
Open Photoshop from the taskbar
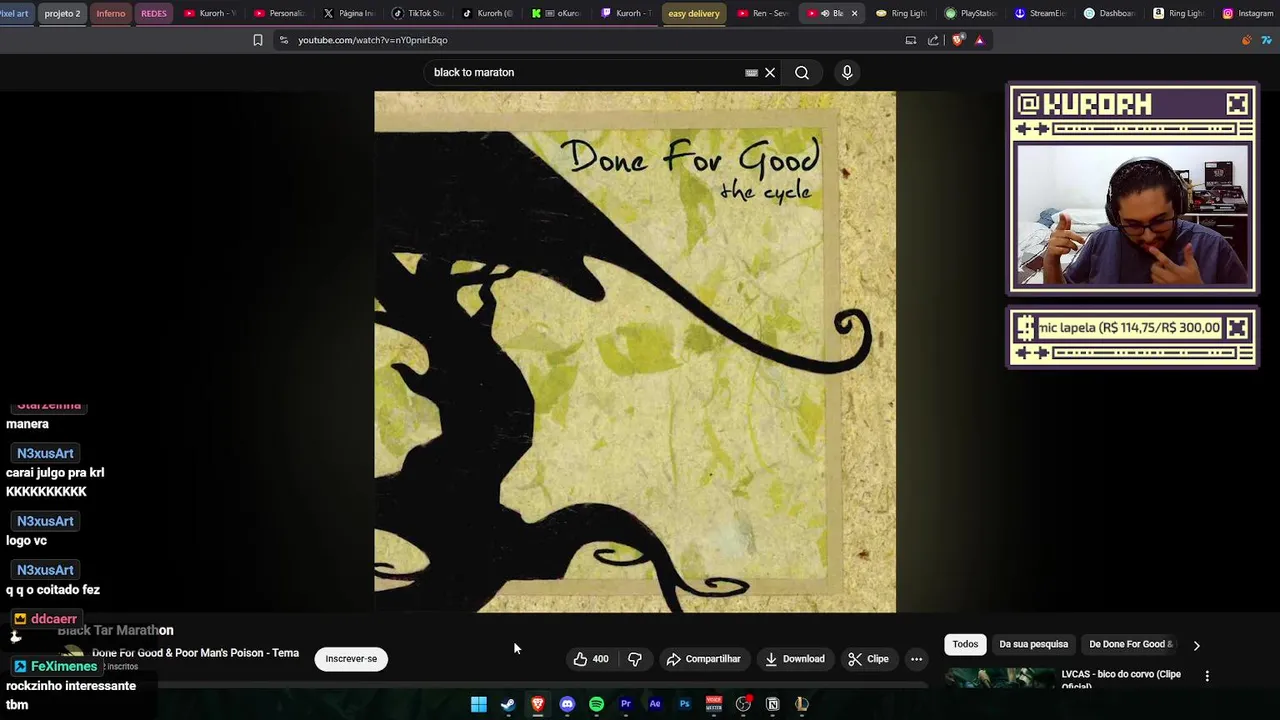pos(685,704)
